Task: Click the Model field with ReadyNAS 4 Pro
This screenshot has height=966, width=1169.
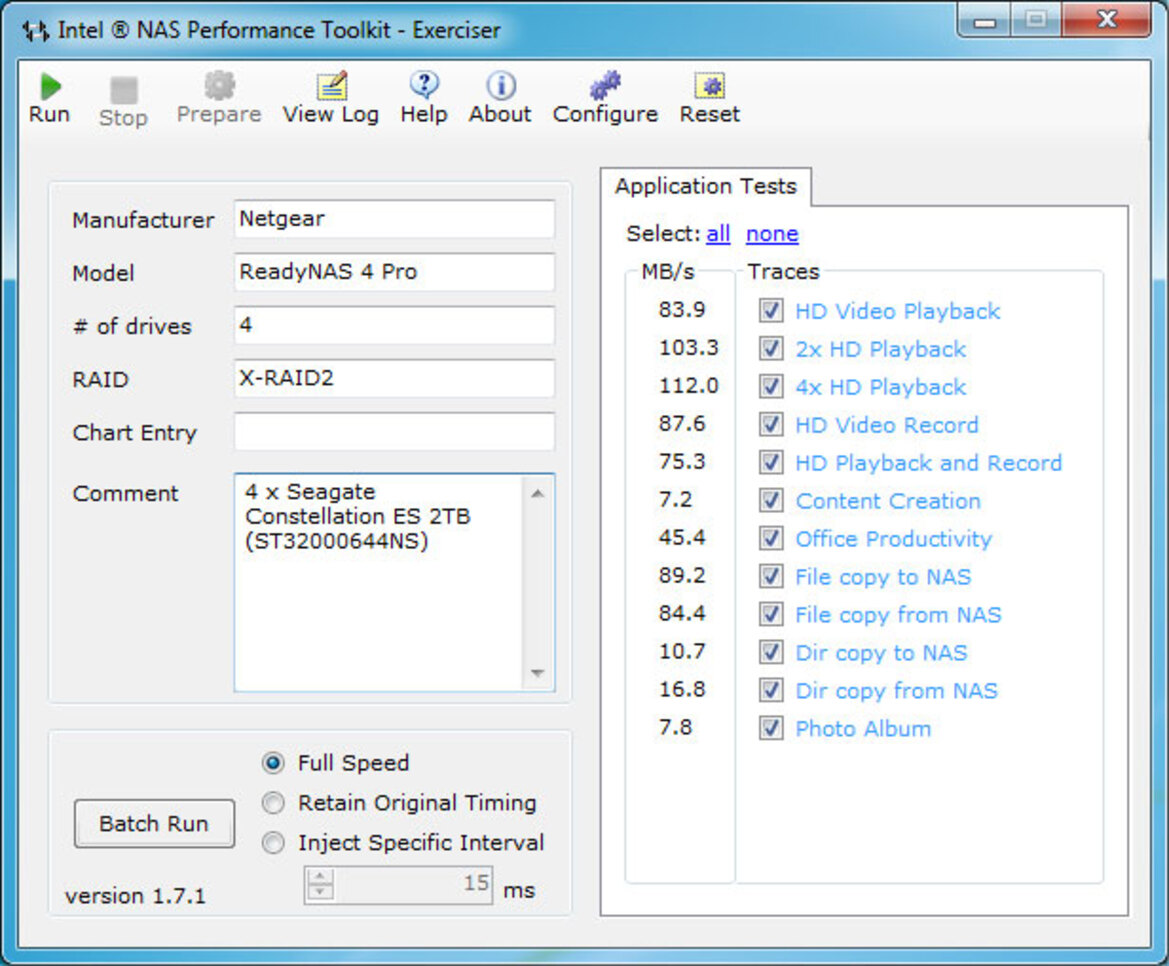Action: pos(394,272)
